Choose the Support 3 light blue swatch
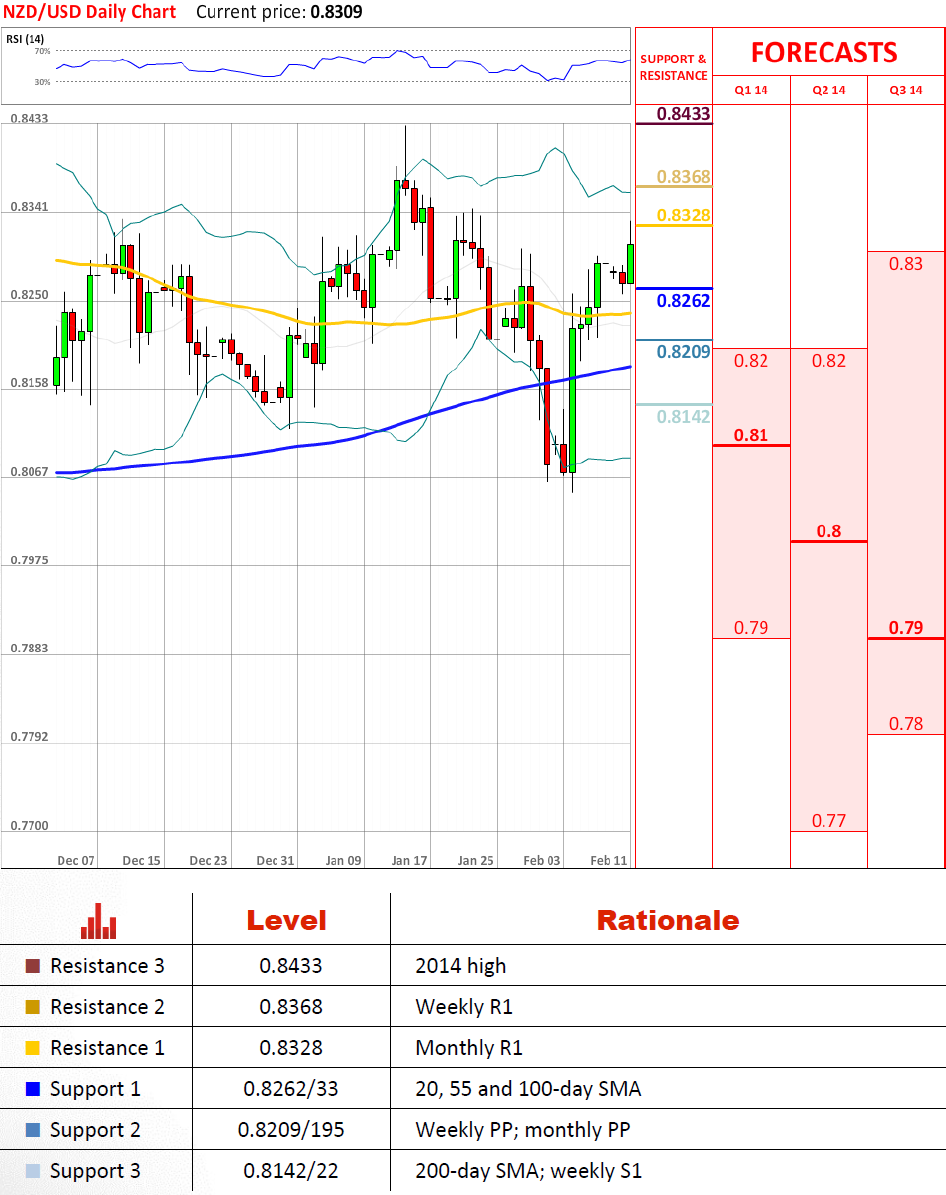Viewport: 946px width, 1195px height. 33,1171
